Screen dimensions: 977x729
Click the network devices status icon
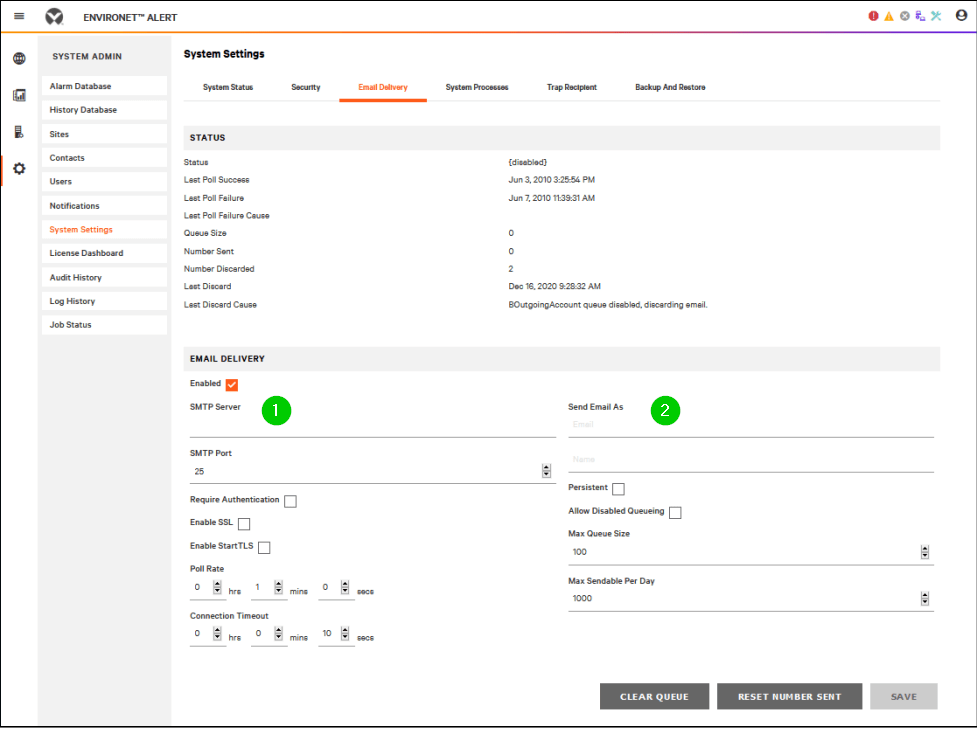(920, 16)
